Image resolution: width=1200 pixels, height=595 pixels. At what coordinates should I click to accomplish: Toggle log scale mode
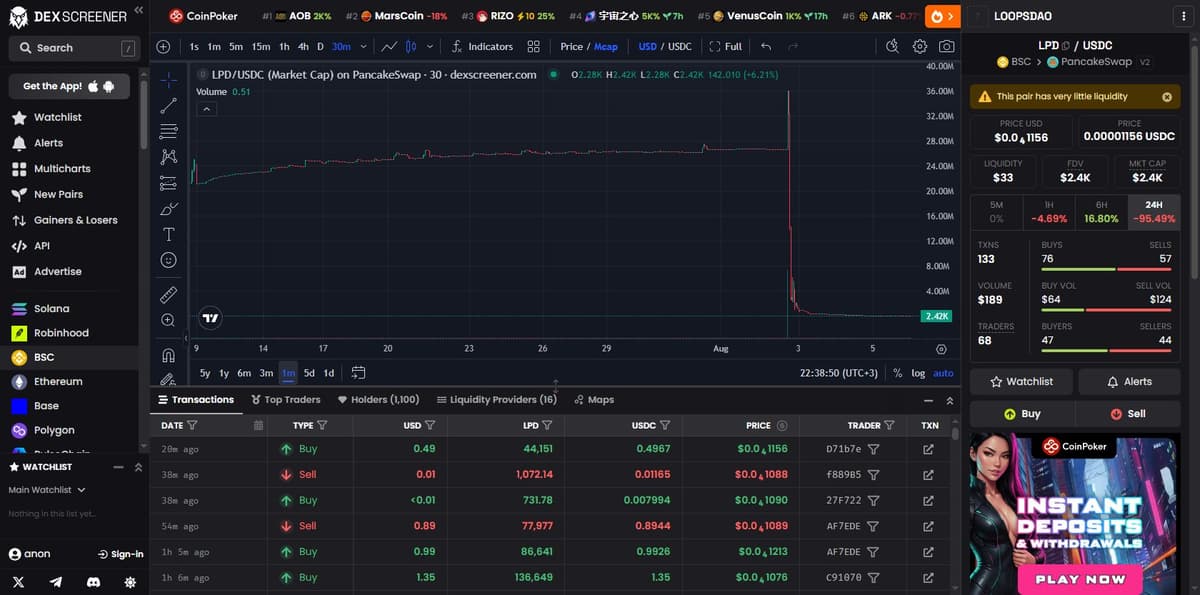(918, 373)
